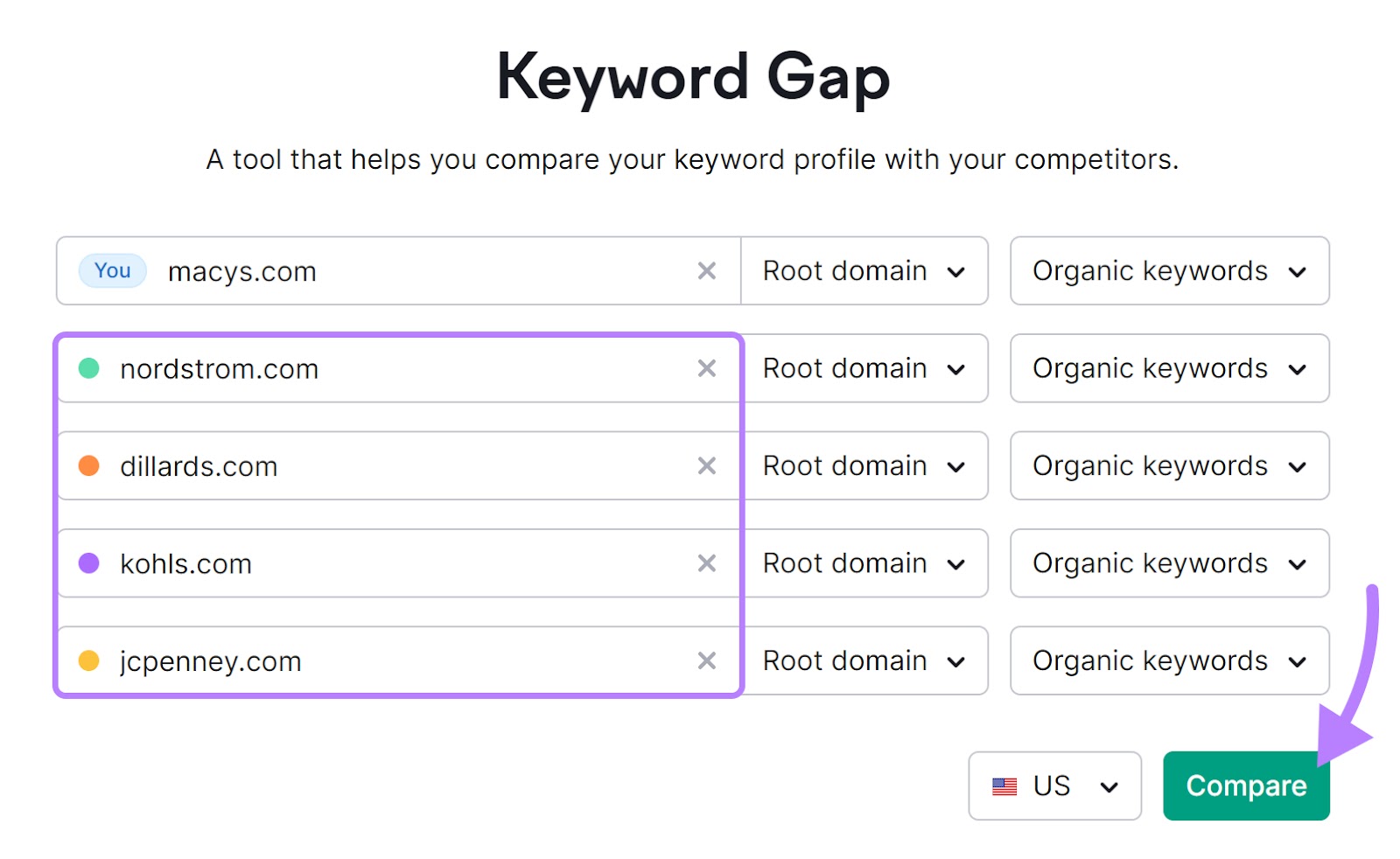1400x859 pixels.
Task: Change keyword type for dillards.com row
Action: (x=1169, y=466)
